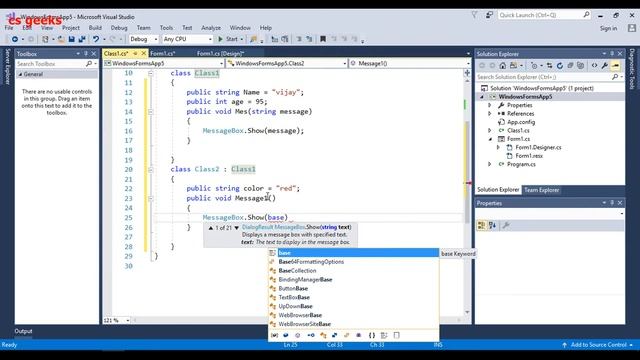Screen dimensions: 640x360
Task: Open the Debug menu
Action: (x=119, y=28)
